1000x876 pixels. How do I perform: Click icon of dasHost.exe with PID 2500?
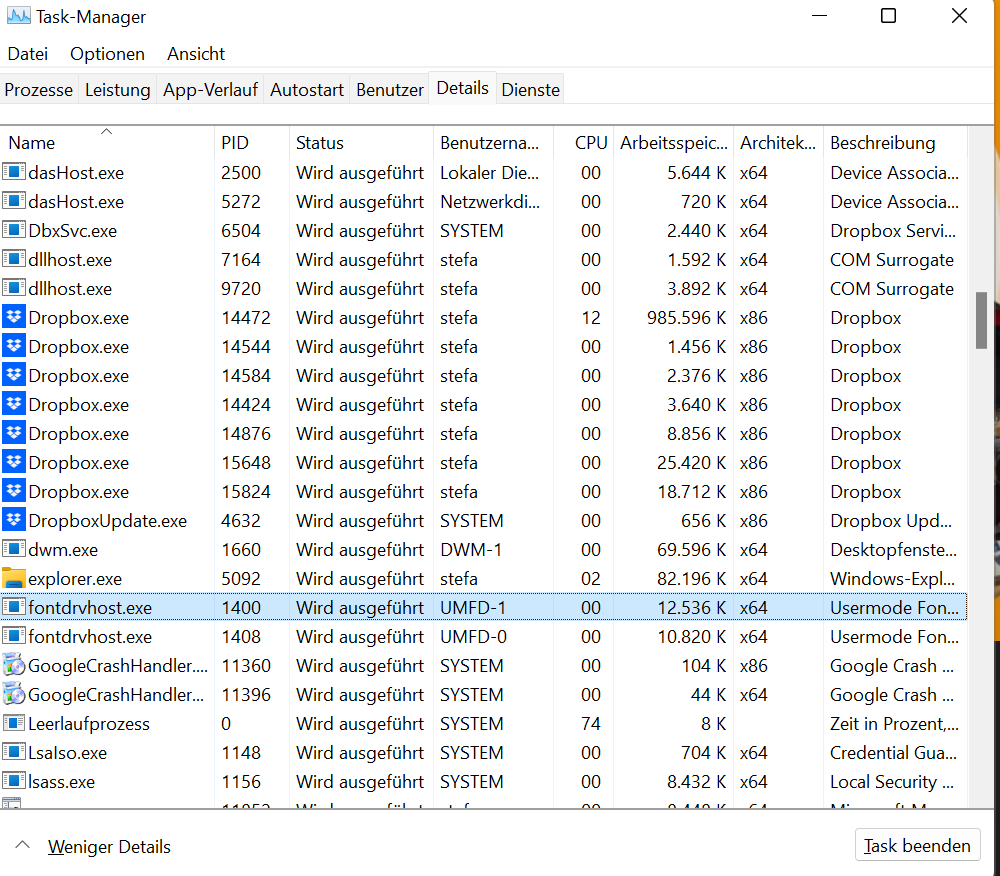[x=13, y=172]
